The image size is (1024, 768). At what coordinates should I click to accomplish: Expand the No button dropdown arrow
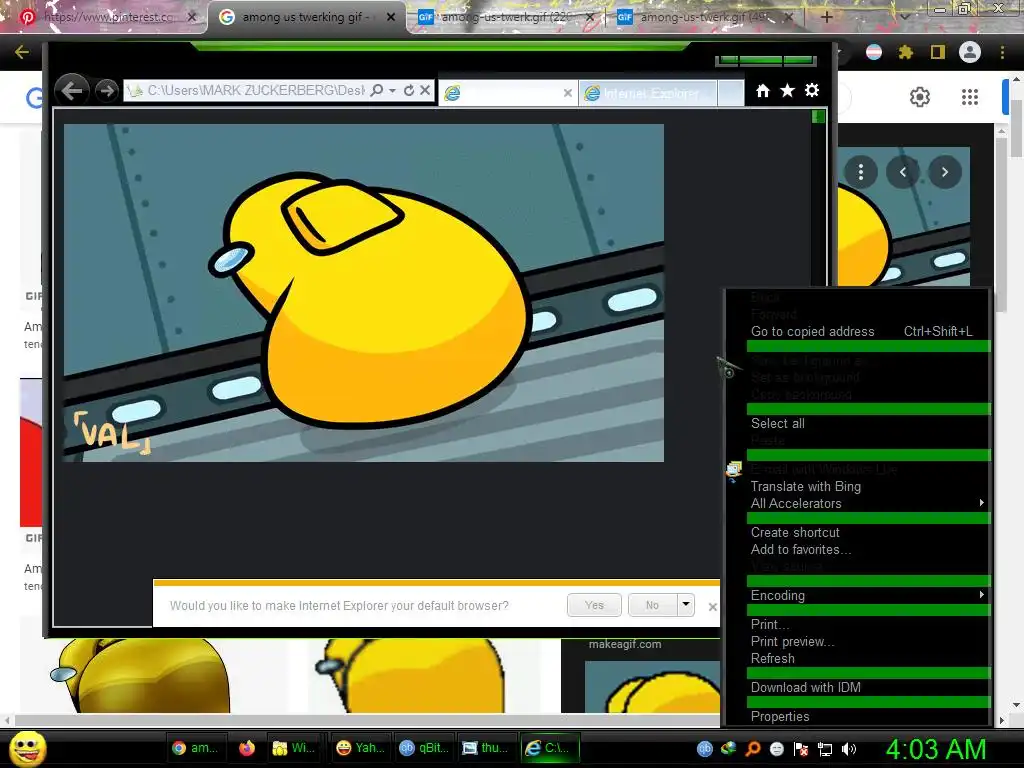pyautogui.click(x=686, y=605)
